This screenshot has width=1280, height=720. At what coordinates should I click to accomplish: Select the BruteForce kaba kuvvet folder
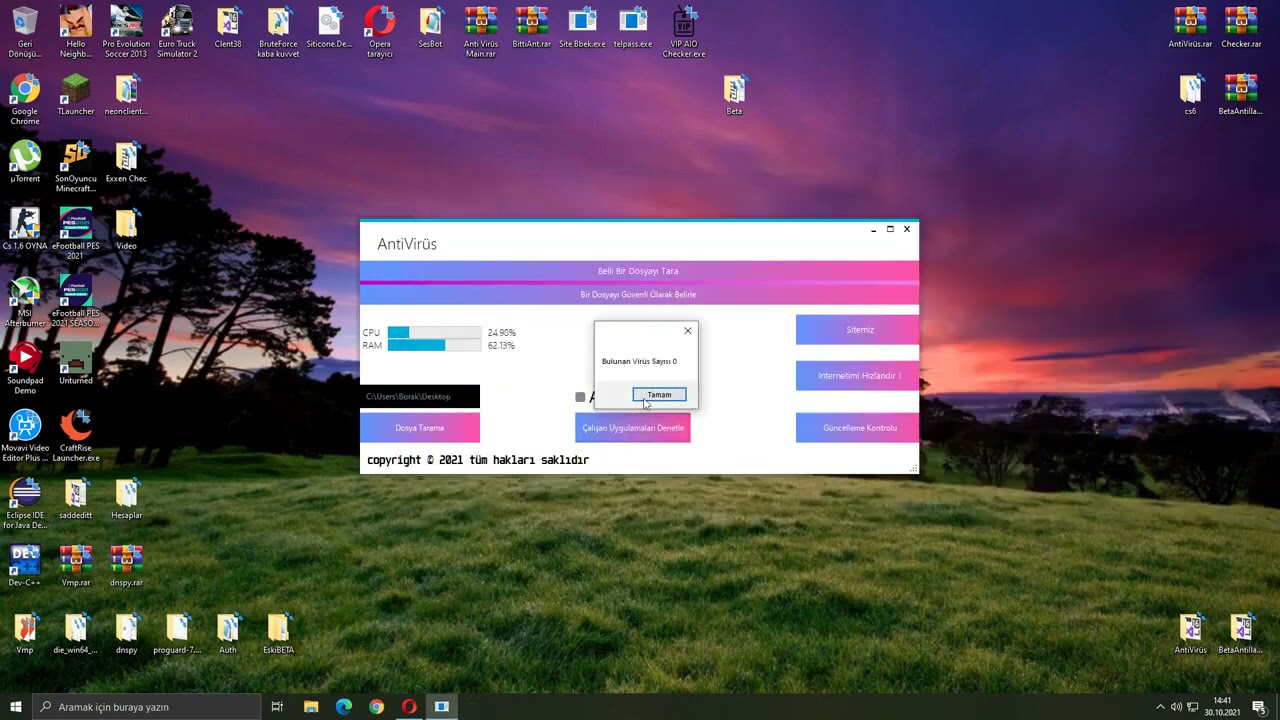(x=278, y=32)
